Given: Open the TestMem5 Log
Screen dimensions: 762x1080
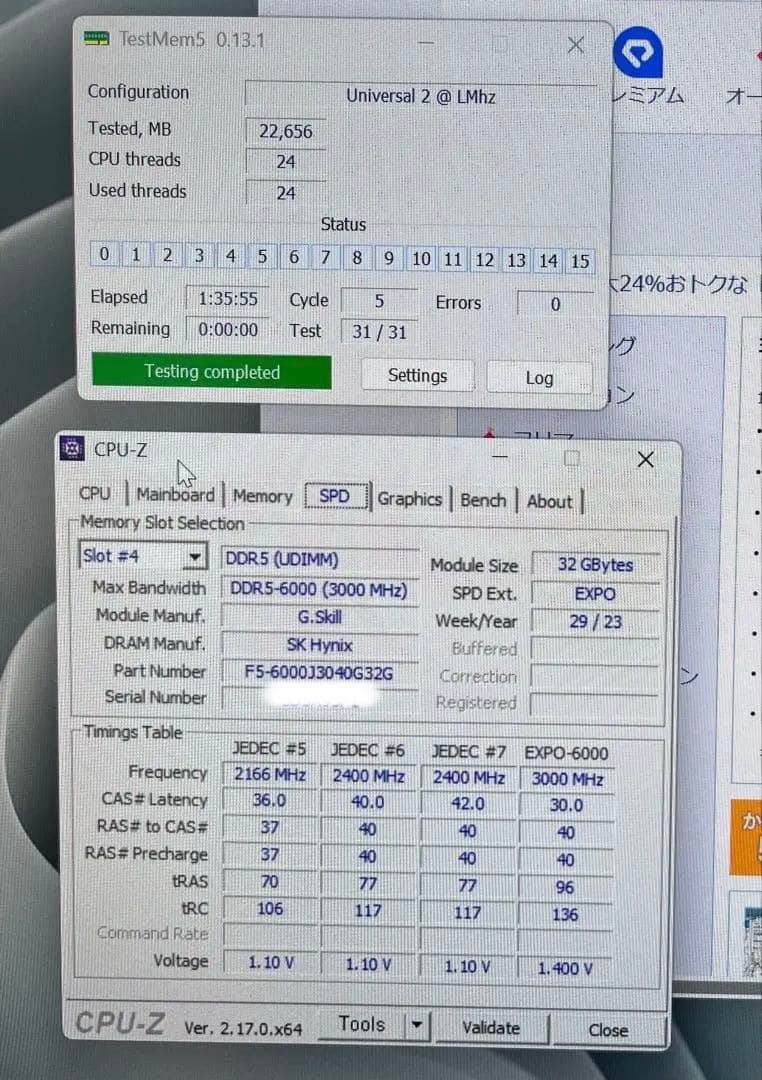Looking at the screenshot, I should (x=539, y=377).
